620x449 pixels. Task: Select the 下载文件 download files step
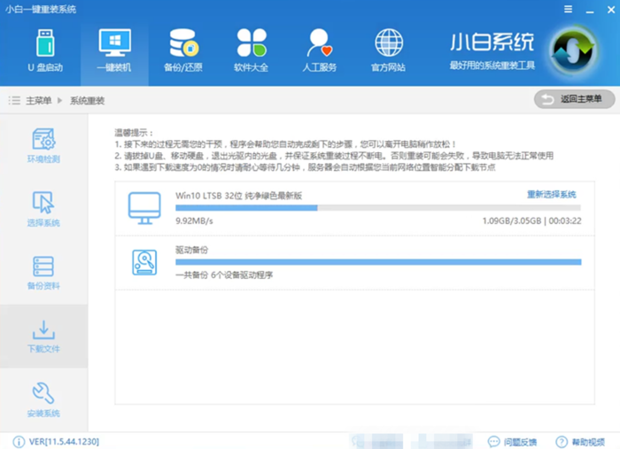(x=43, y=336)
